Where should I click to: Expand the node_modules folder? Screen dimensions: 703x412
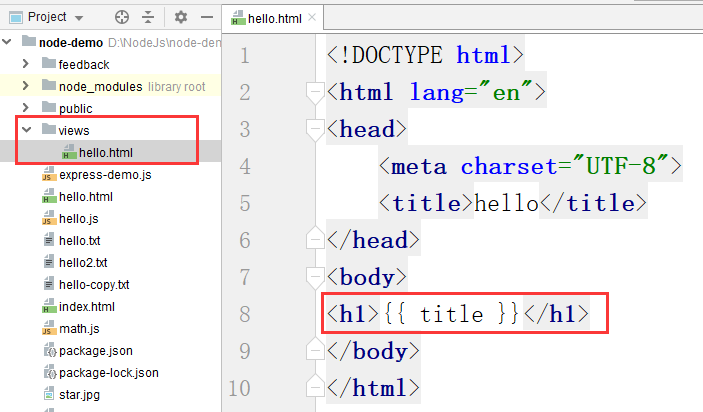[26, 86]
